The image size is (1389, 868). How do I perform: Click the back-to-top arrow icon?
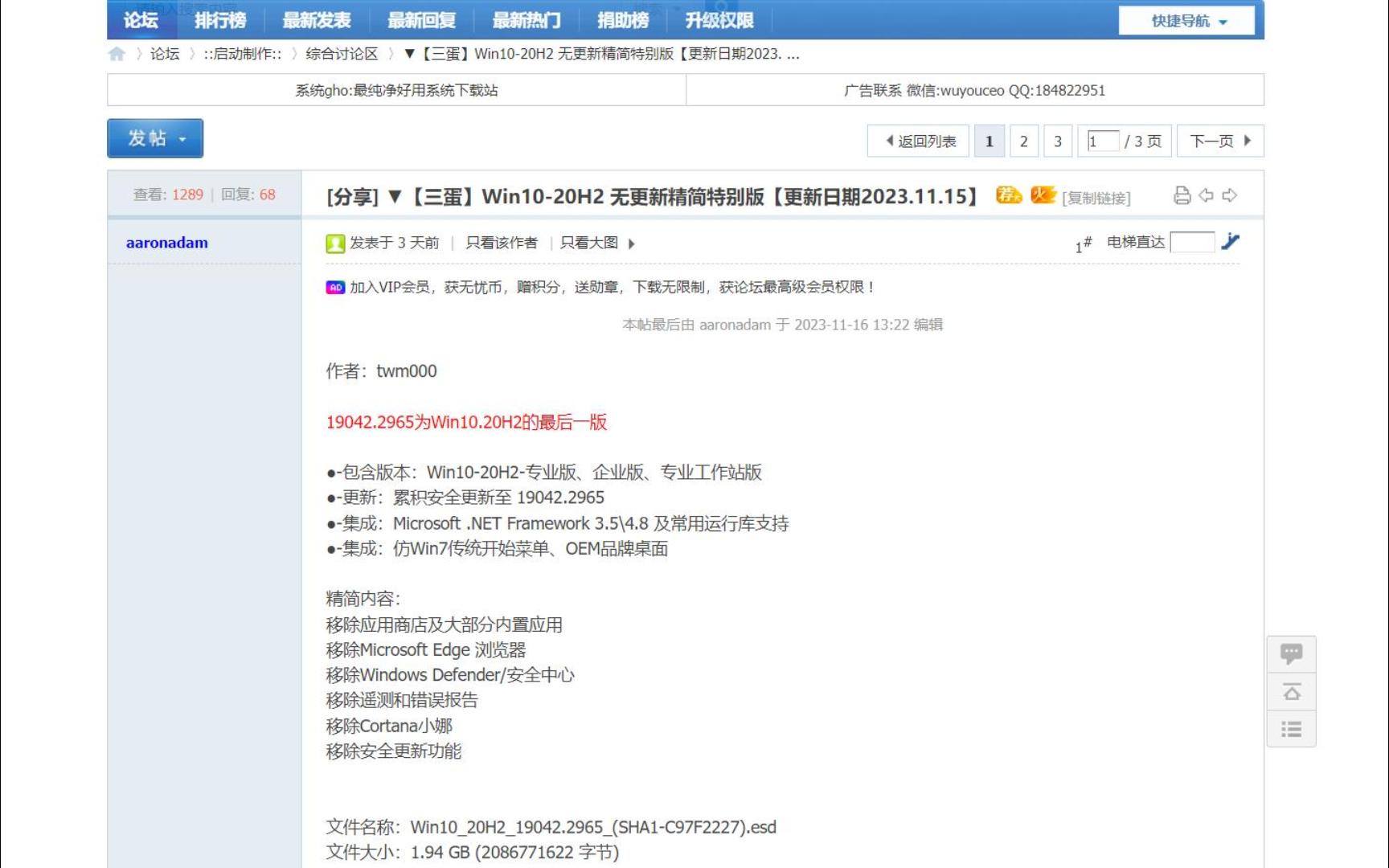[x=1291, y=691]
